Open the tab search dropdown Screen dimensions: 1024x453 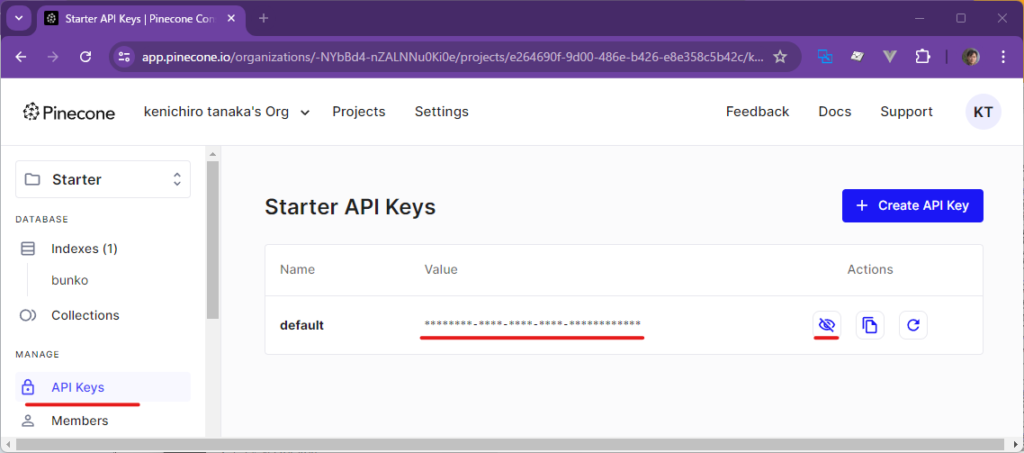[18, 18]
